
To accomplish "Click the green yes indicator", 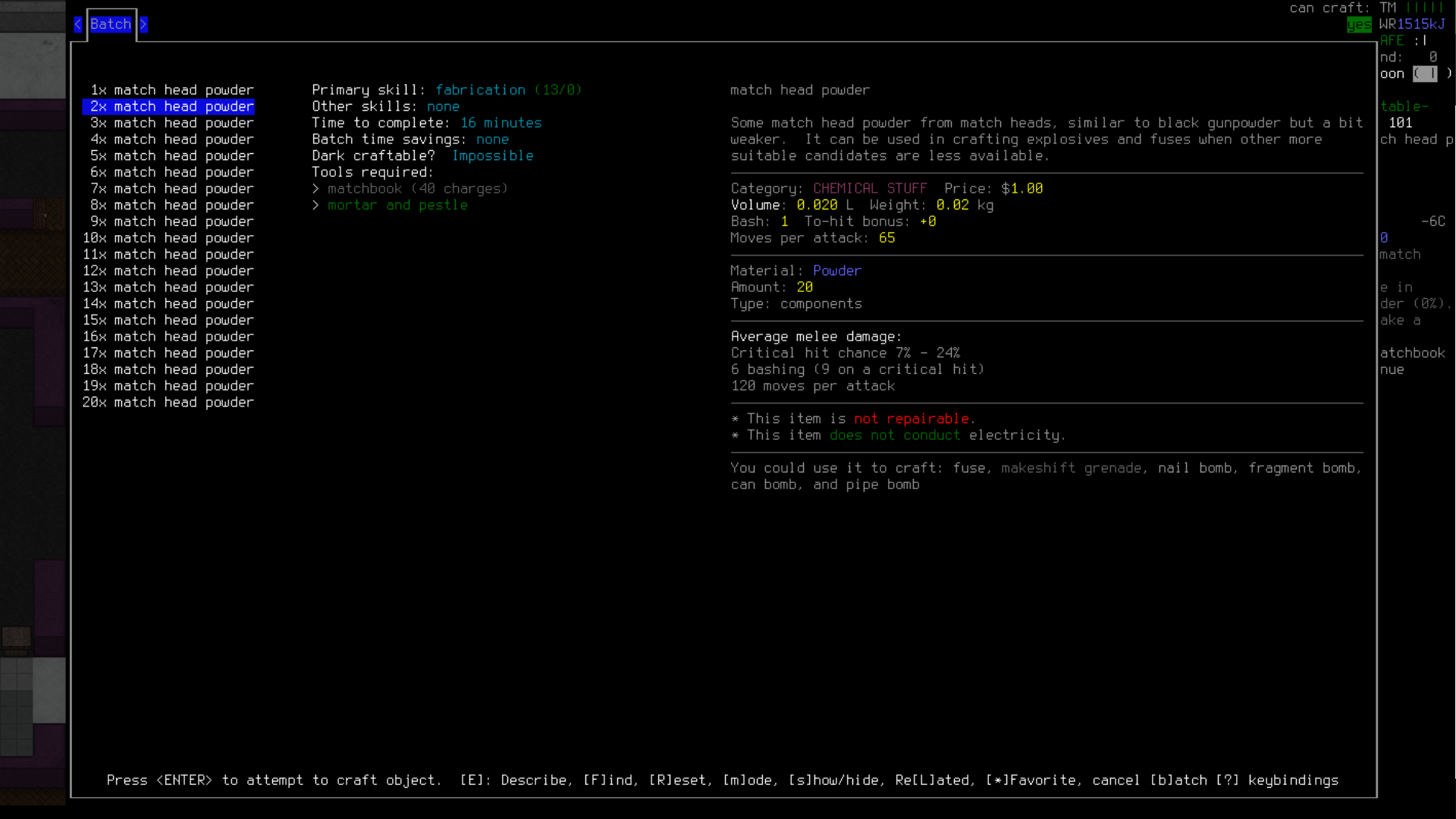I will coord(1358,25).
